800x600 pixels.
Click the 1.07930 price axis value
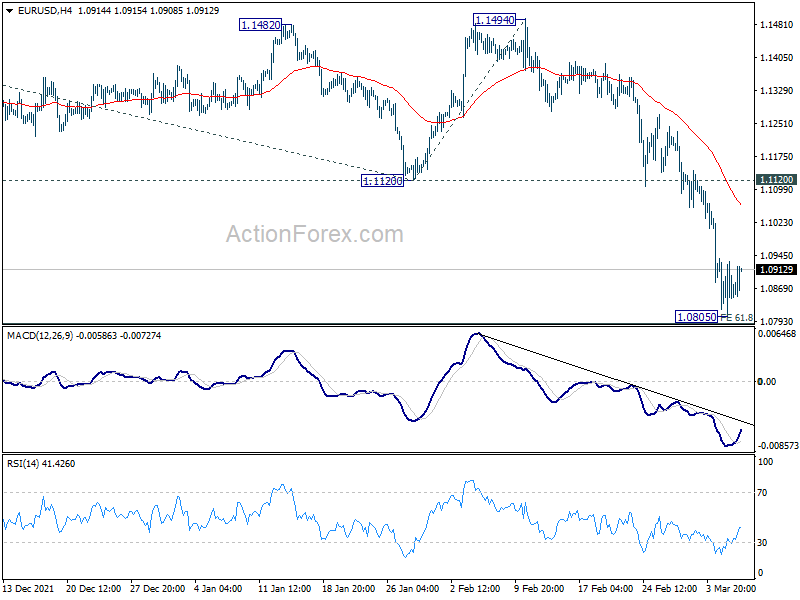coord(777,321)
